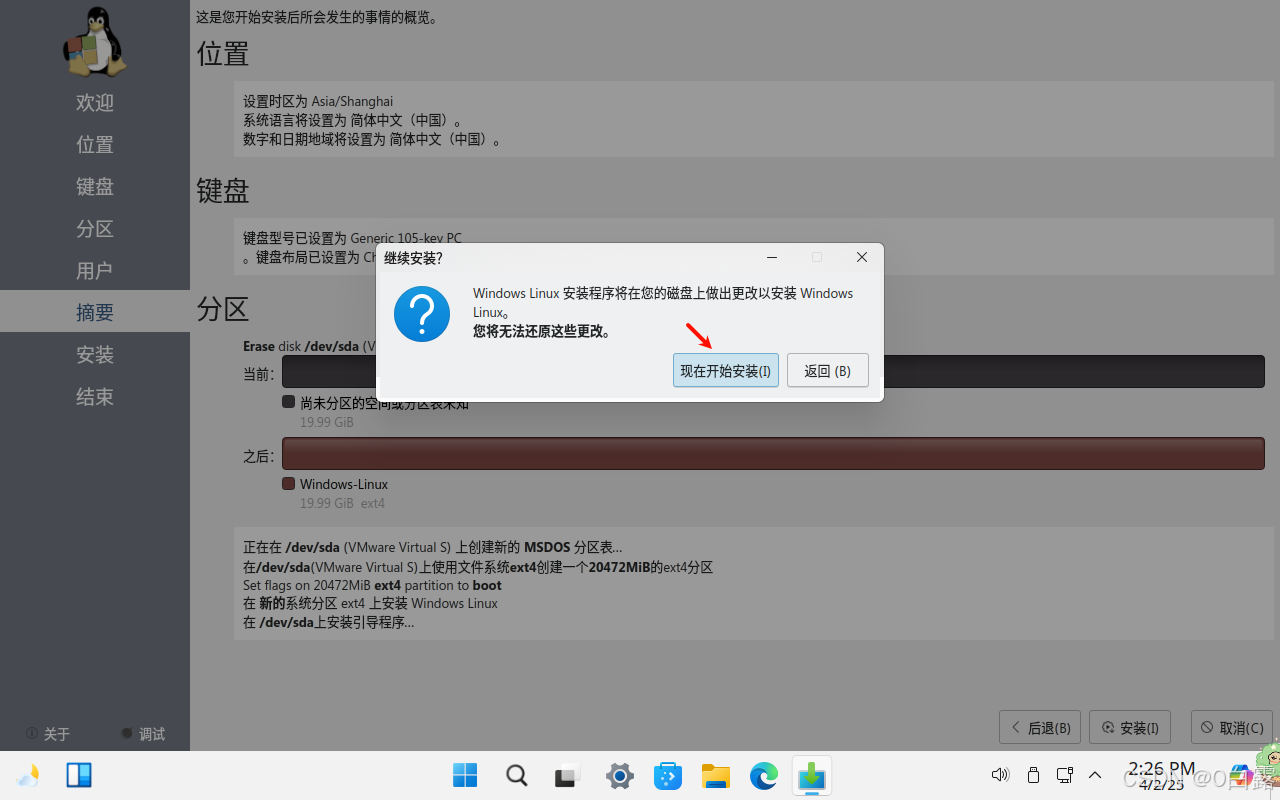Viewport: 1280px width, 800px height.
Task: Expand the hidden tray icons chevron
Action: (1095, 775)
